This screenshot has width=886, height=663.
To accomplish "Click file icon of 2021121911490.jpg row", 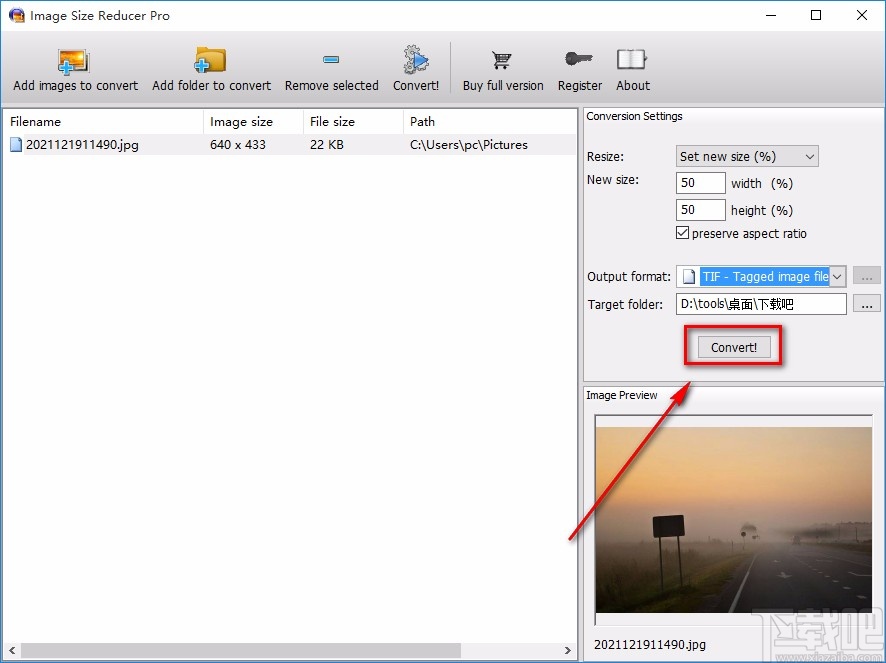I will click(16, 145).
